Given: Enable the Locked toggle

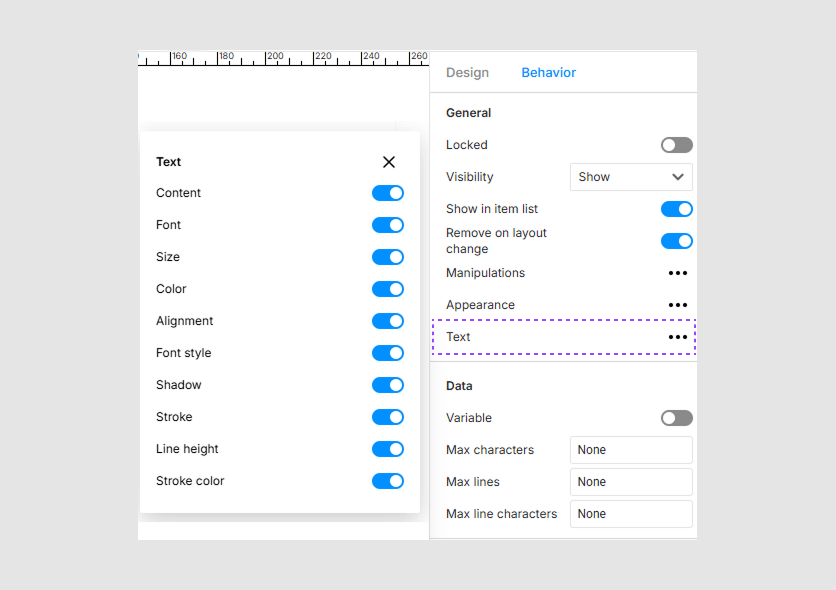Looking at the screenshot, I should [676, 144].
